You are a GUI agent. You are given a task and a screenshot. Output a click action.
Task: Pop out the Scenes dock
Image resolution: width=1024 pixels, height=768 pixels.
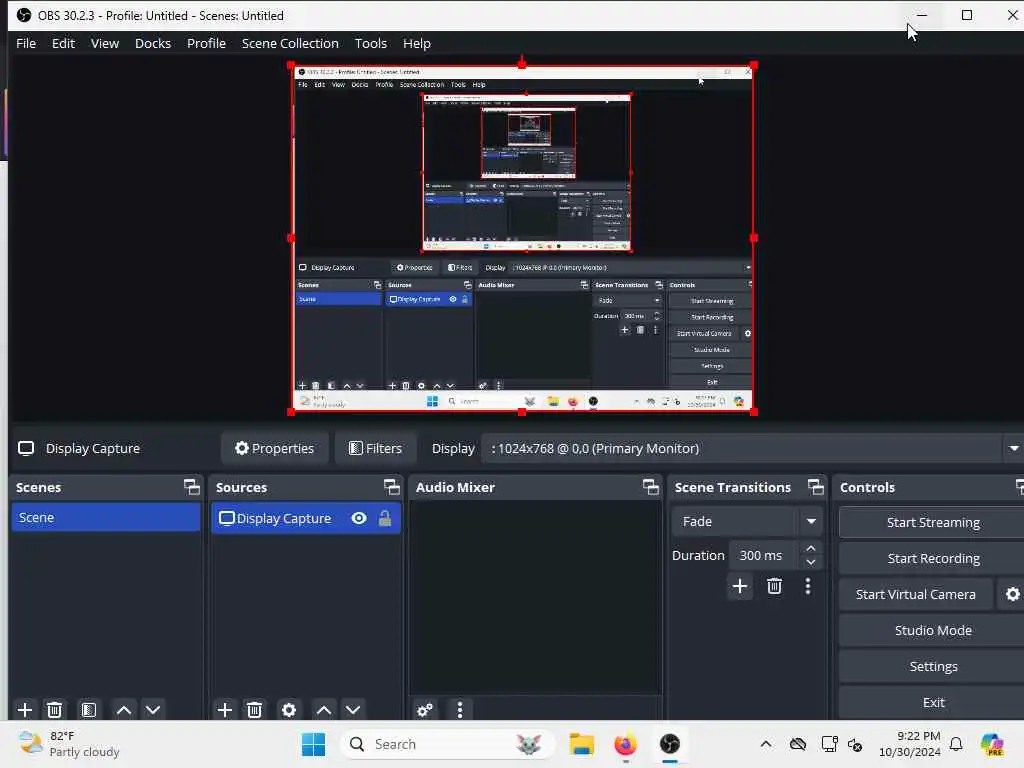point(191,487)
